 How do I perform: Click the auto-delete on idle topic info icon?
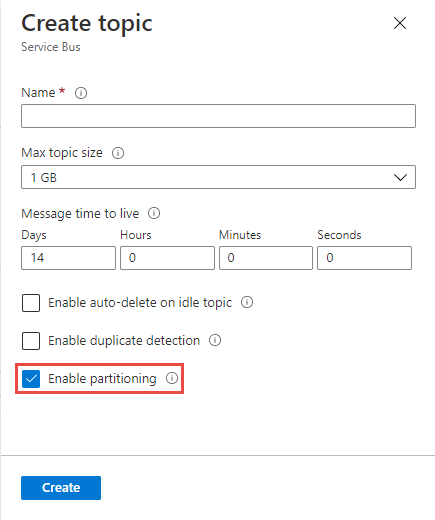247,302
